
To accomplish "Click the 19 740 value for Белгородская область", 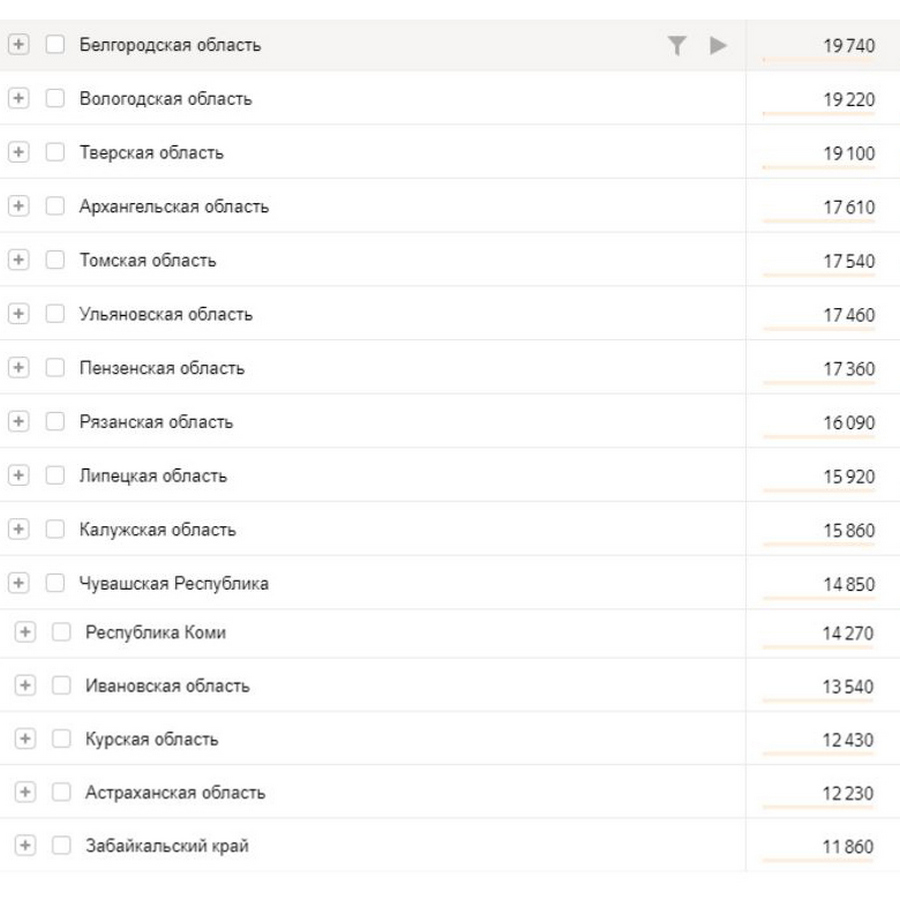I will [849, 45].
